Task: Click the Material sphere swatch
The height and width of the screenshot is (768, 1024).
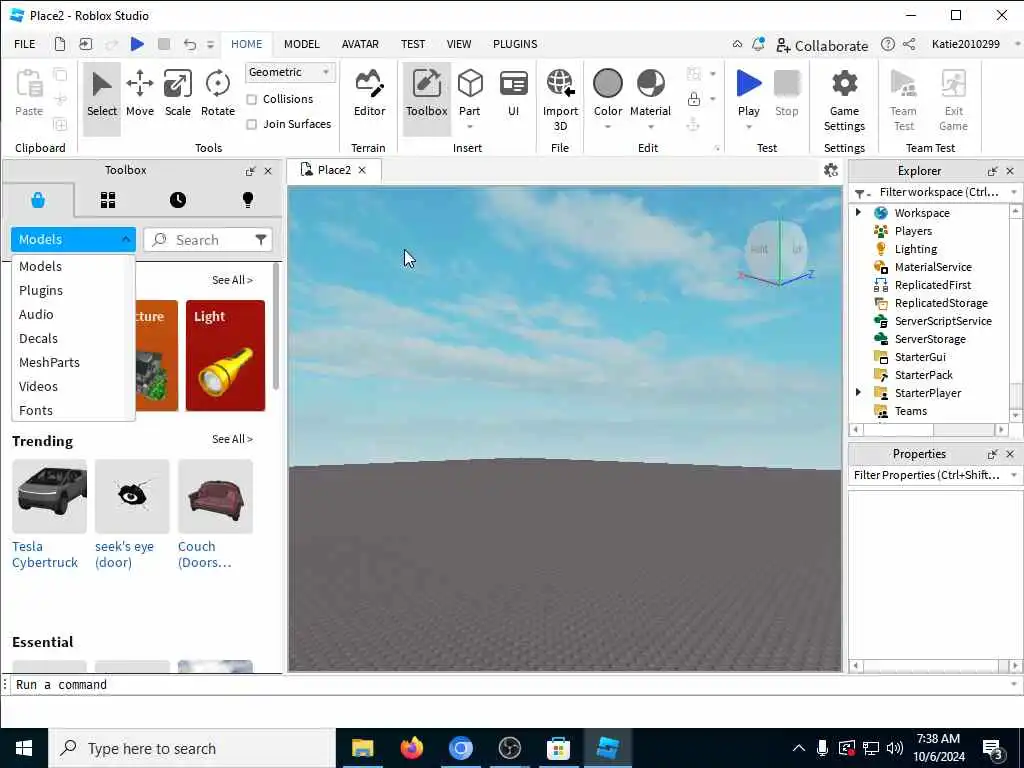Action: pyautogui.click(x=650, y=84)
